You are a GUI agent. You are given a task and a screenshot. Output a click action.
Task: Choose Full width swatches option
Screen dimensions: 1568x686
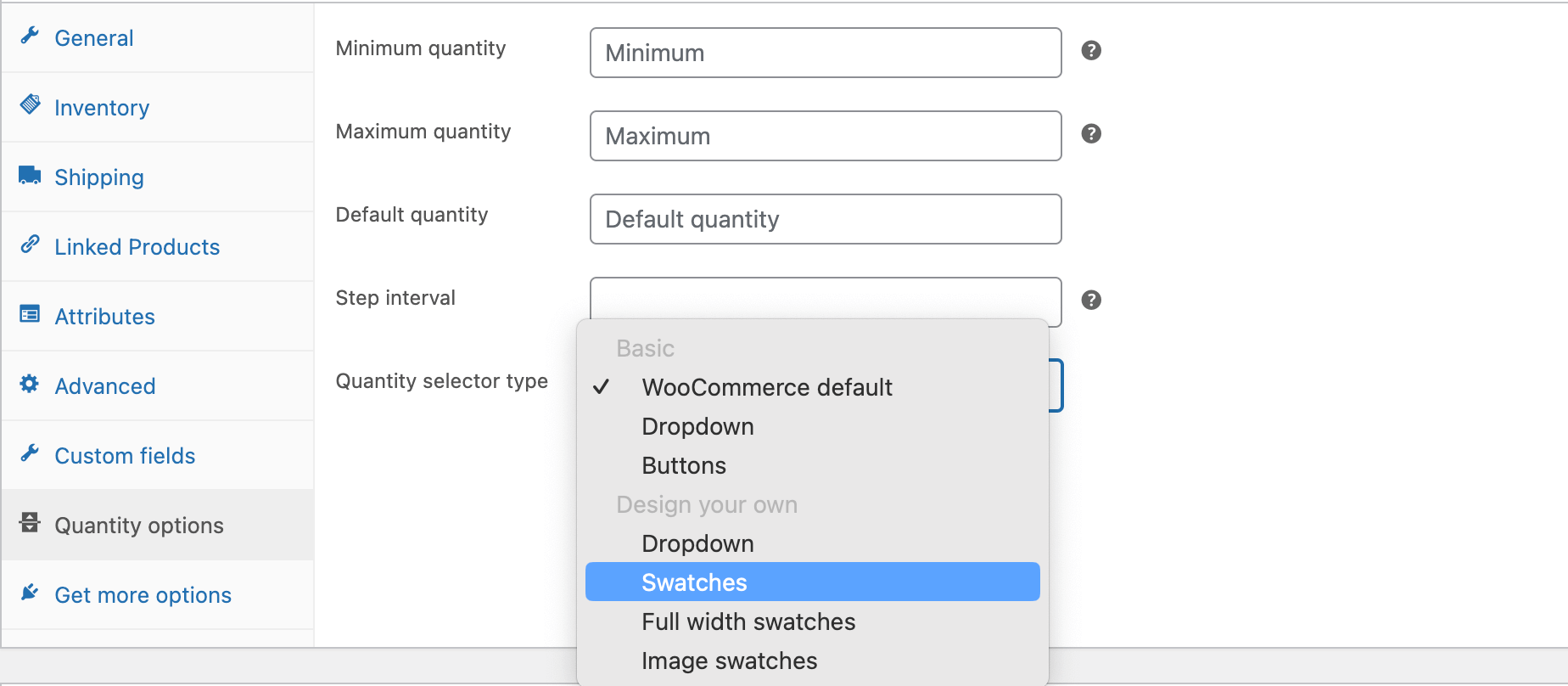(x=748, y=622)
